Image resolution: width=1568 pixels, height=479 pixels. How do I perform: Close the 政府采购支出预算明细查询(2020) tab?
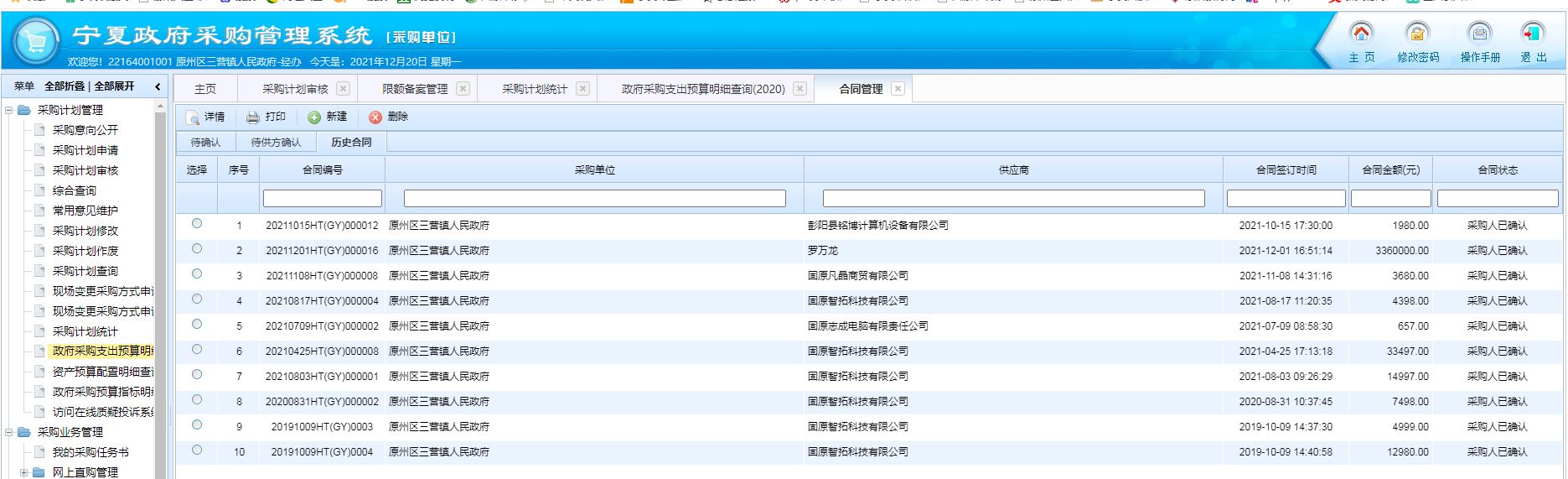coord(800,88)
